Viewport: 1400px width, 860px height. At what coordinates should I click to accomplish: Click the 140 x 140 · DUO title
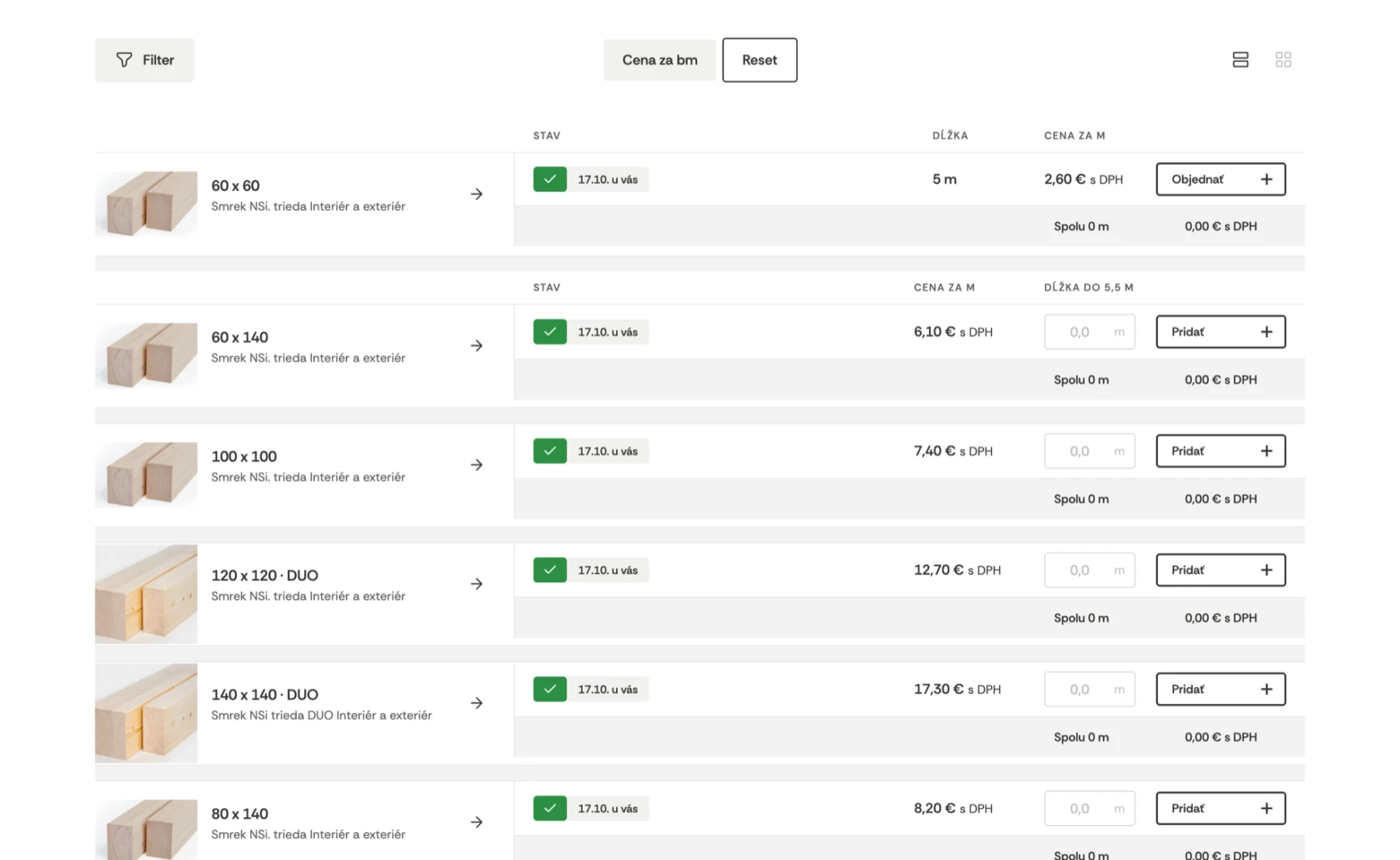[x=265, y=695]
